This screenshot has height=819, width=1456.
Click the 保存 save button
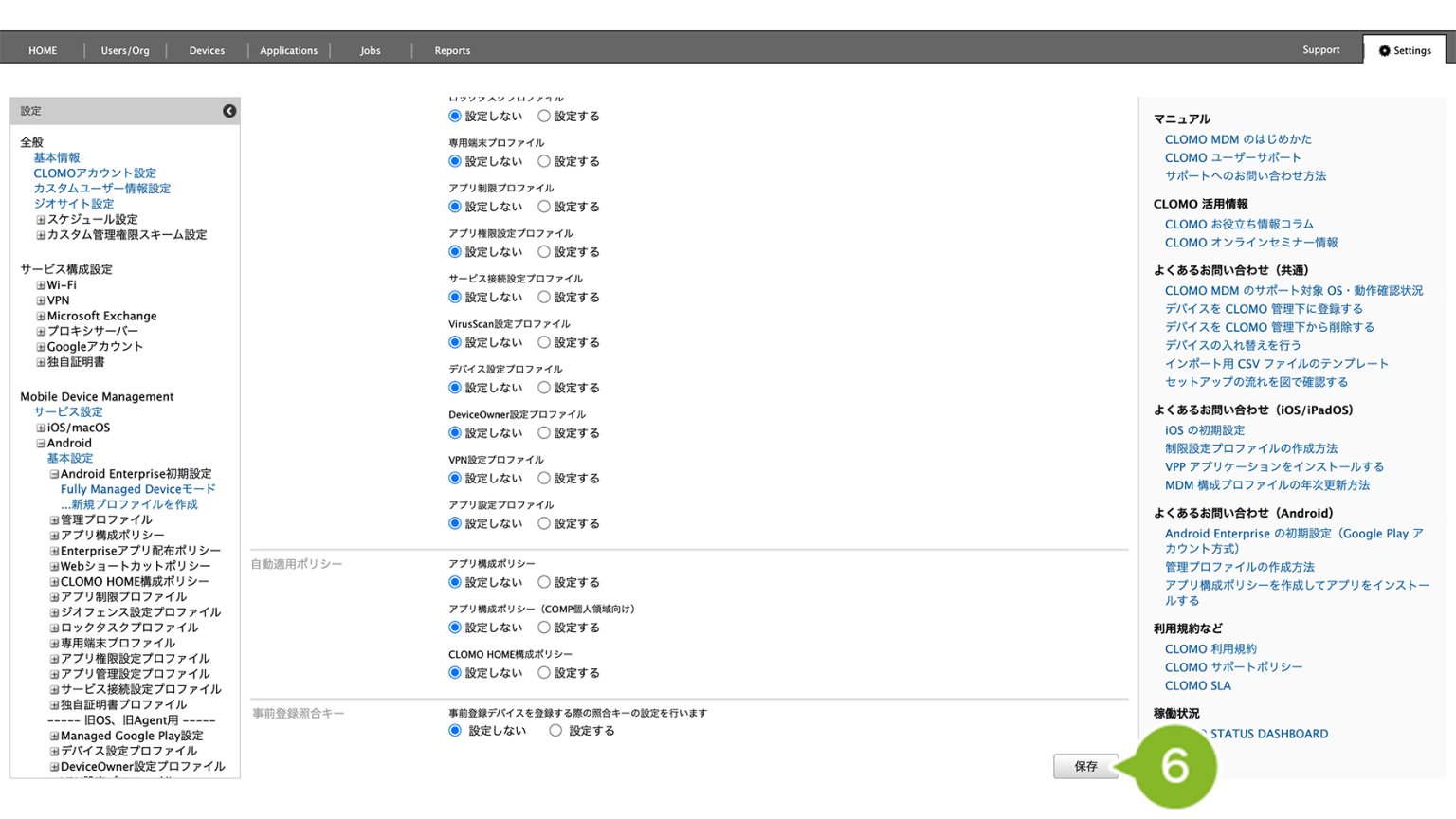1086,766
